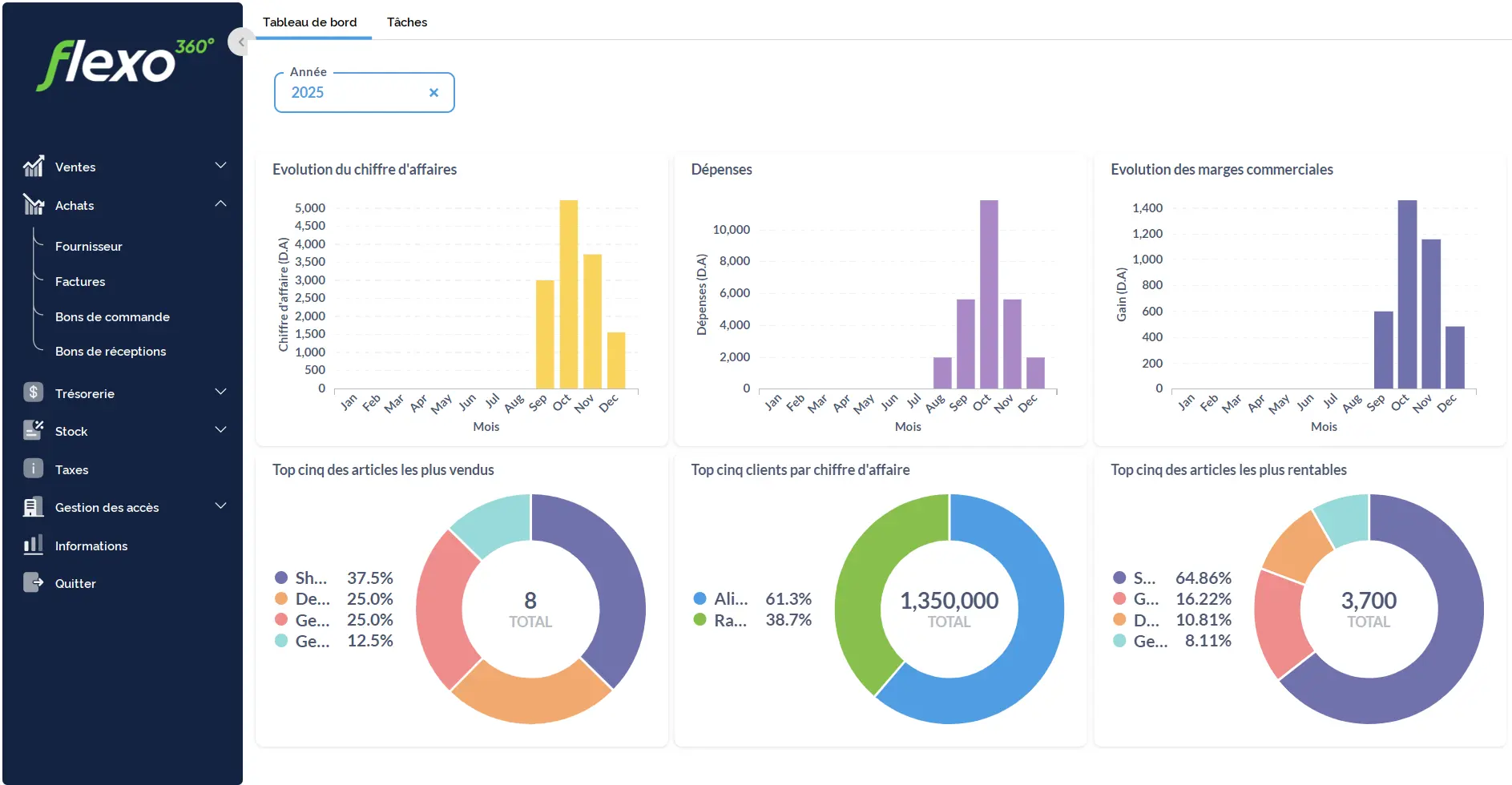Image resolution: width=1512 pixels, height=785 pixels.
Task: Clear the Année 2025 selection
Action: click(x=433, y=93)
